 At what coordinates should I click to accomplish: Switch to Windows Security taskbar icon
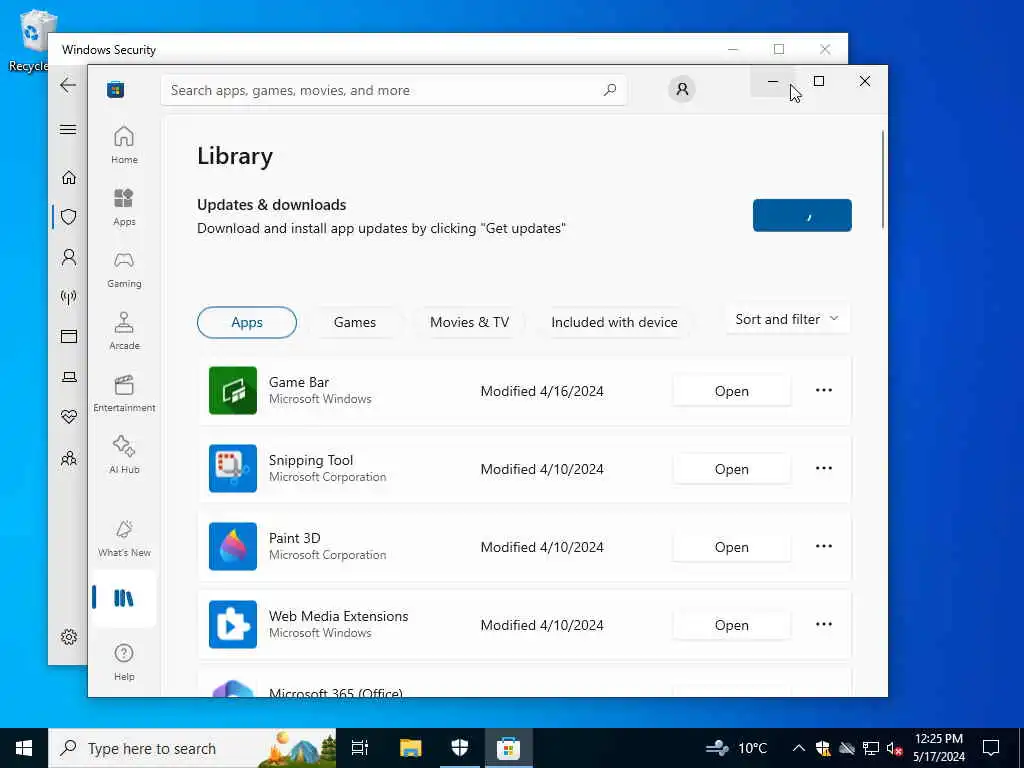[x=460, y=748]
